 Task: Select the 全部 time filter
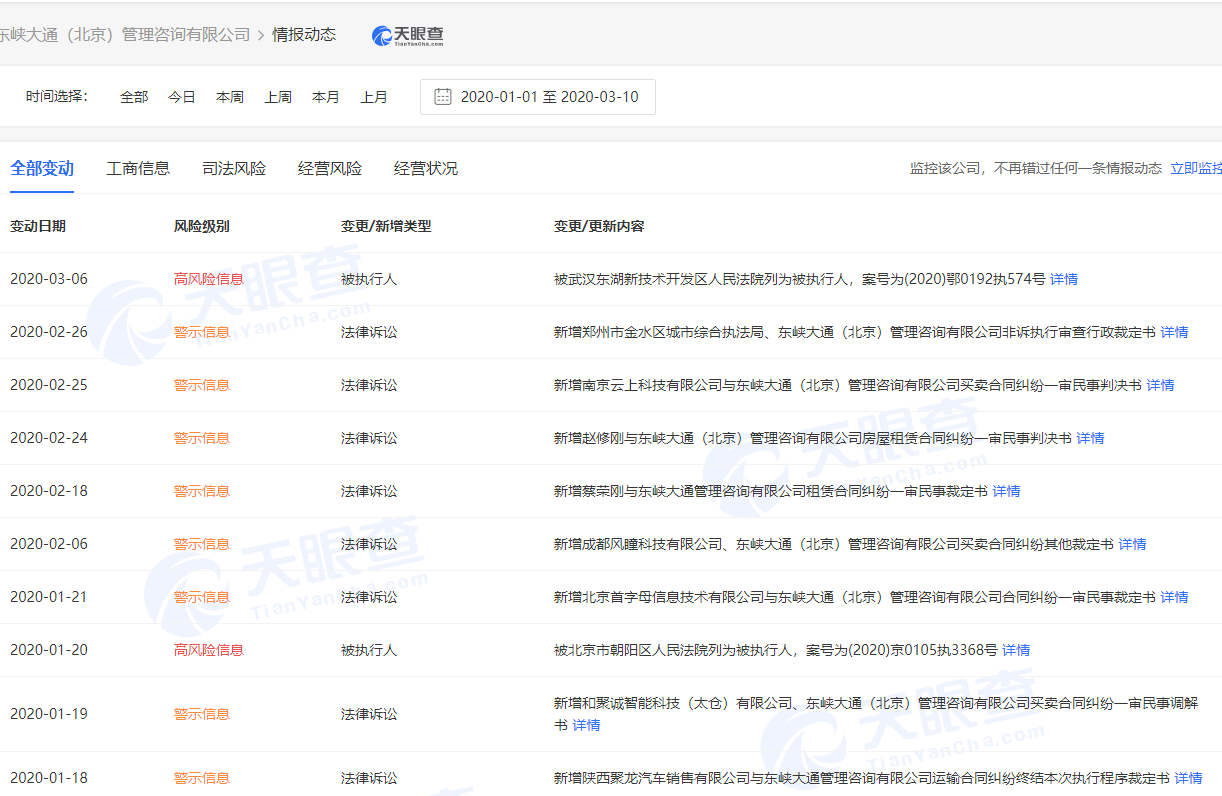[x=134, y=97]
